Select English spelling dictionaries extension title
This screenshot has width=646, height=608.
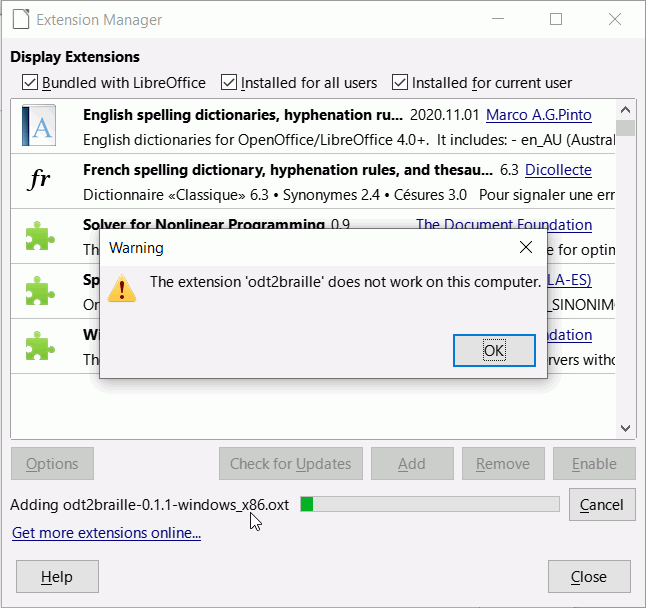tap(243, 115)
